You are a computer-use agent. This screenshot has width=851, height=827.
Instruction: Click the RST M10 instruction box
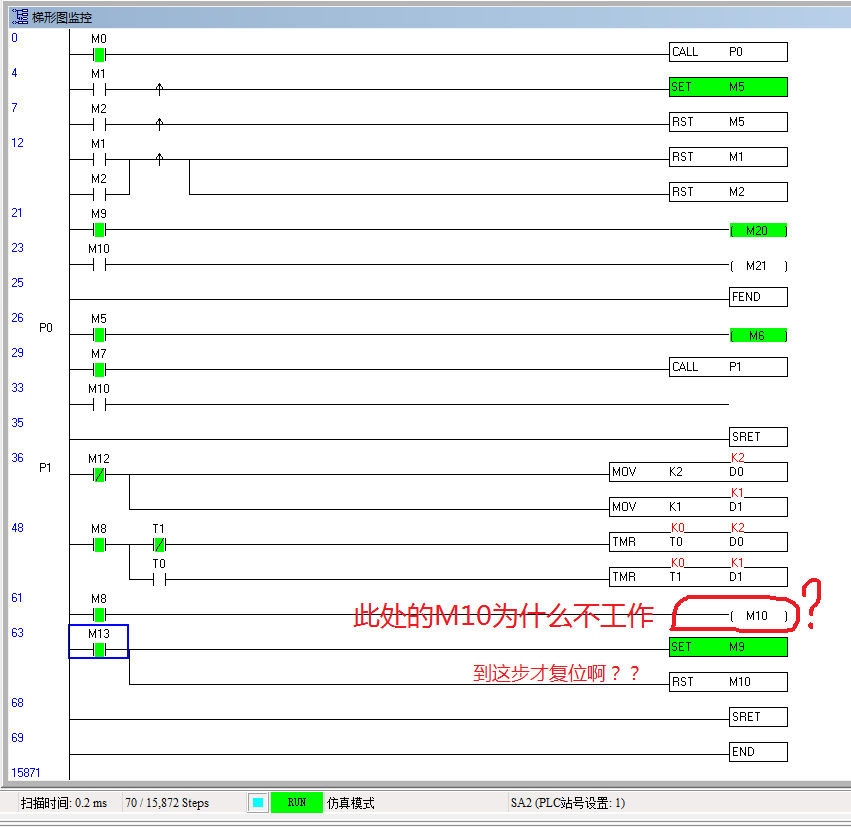(x=728, y=682)
